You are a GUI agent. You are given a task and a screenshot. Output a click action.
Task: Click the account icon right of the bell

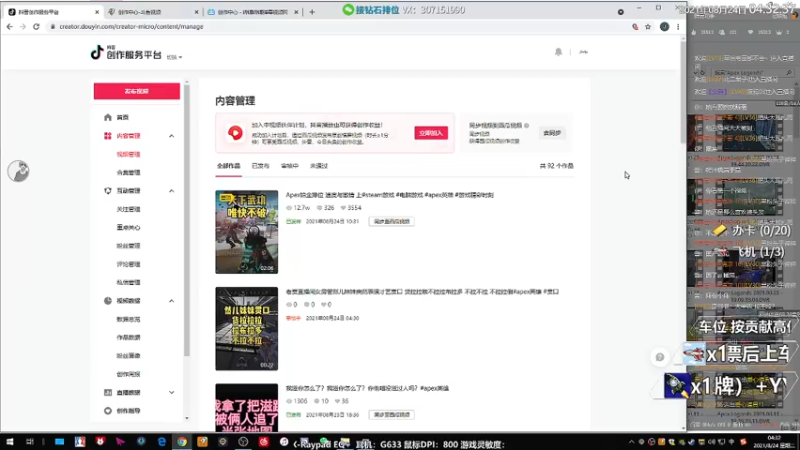point(583,52)
